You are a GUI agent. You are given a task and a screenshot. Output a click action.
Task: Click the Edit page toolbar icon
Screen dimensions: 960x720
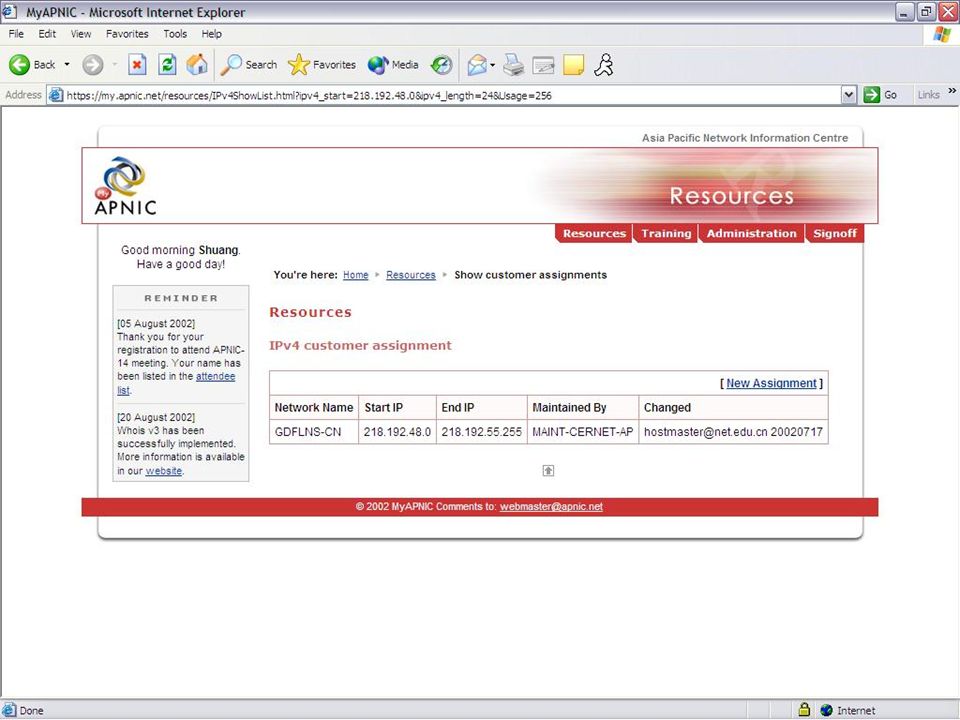(543, 64)
